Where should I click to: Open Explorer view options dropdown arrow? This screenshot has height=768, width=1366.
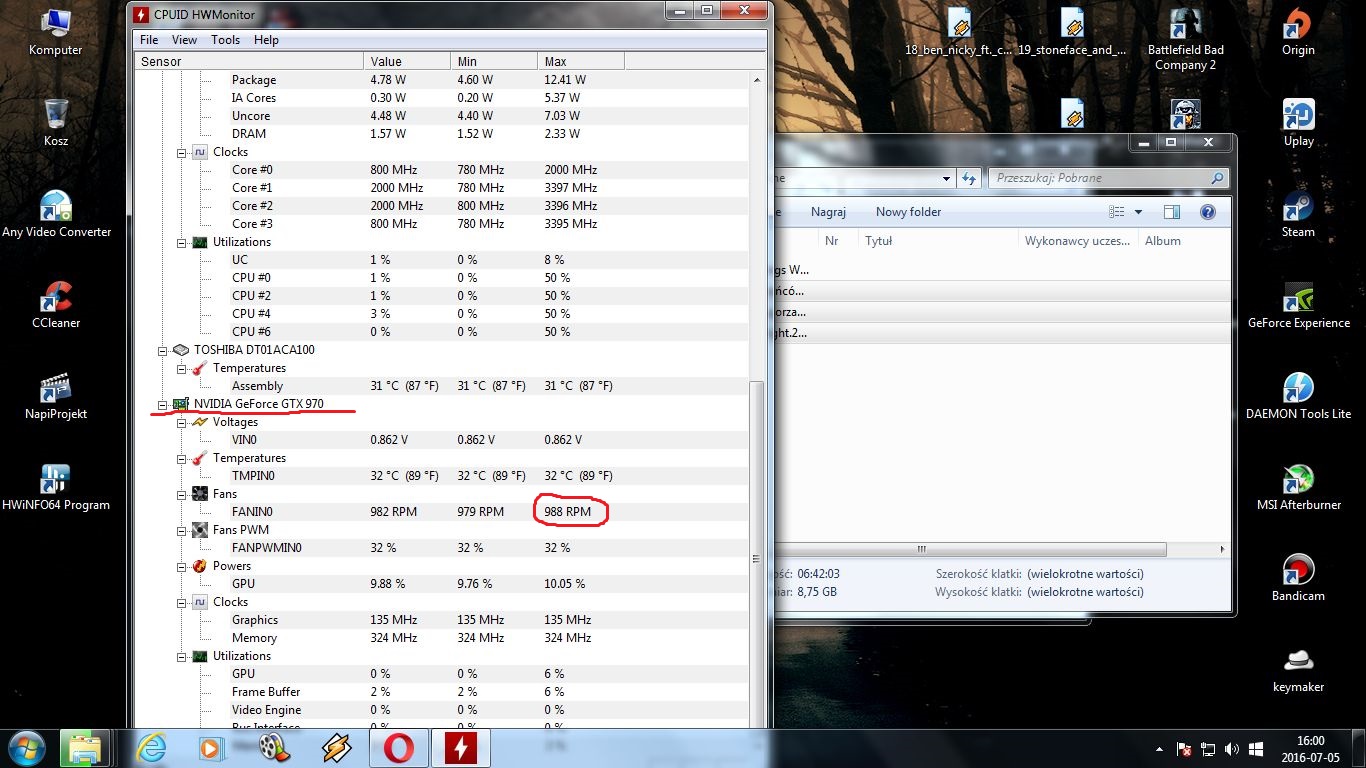[1138, 212]
